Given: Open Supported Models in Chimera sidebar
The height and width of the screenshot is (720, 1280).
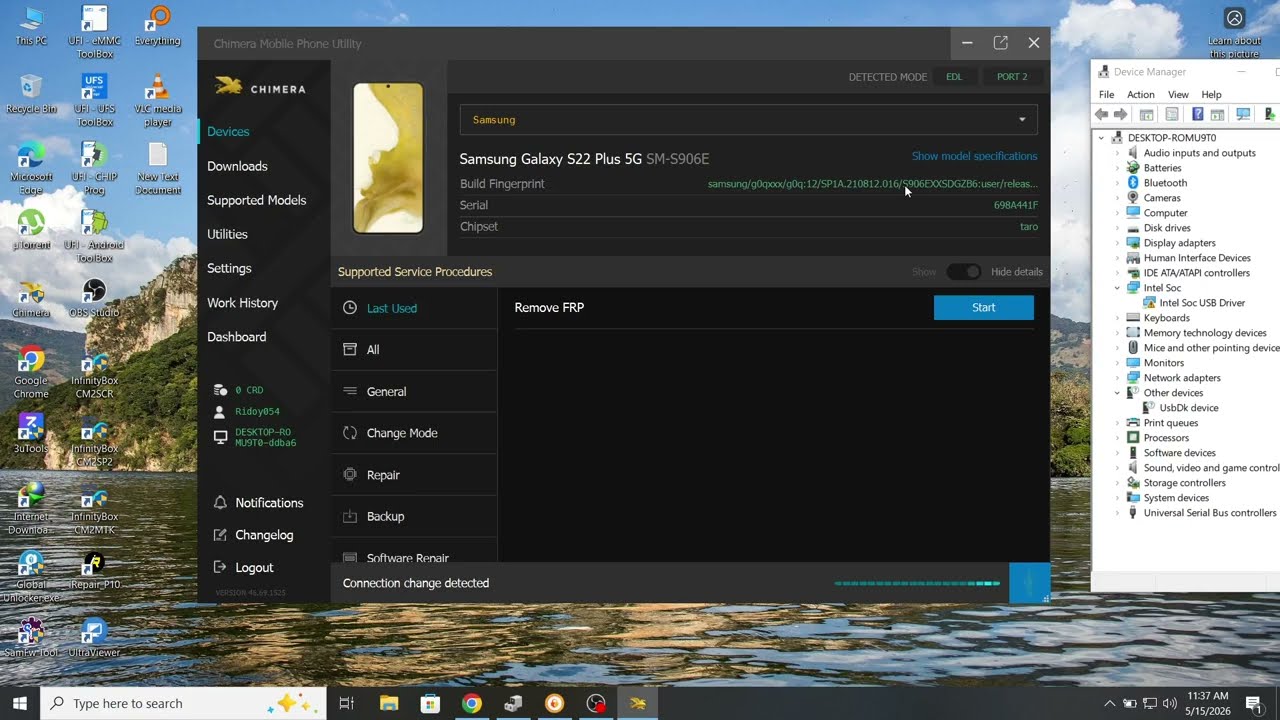Looking at the screenshot, I should pos(256,200).
